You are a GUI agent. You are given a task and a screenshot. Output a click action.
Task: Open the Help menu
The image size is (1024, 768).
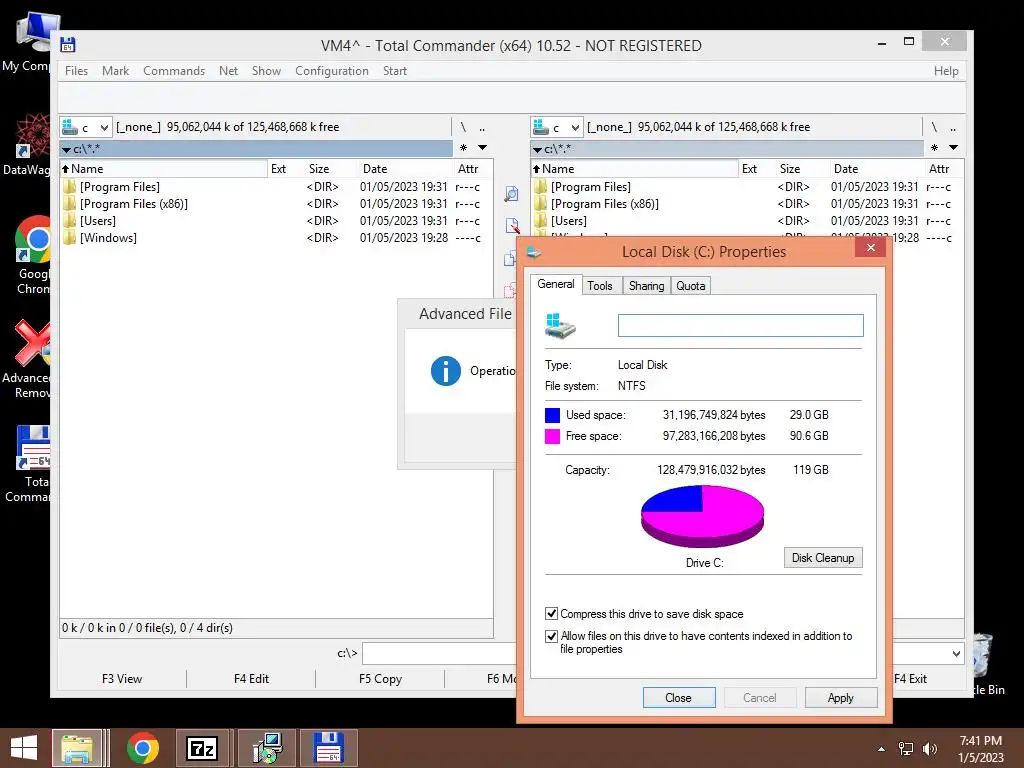946,71
